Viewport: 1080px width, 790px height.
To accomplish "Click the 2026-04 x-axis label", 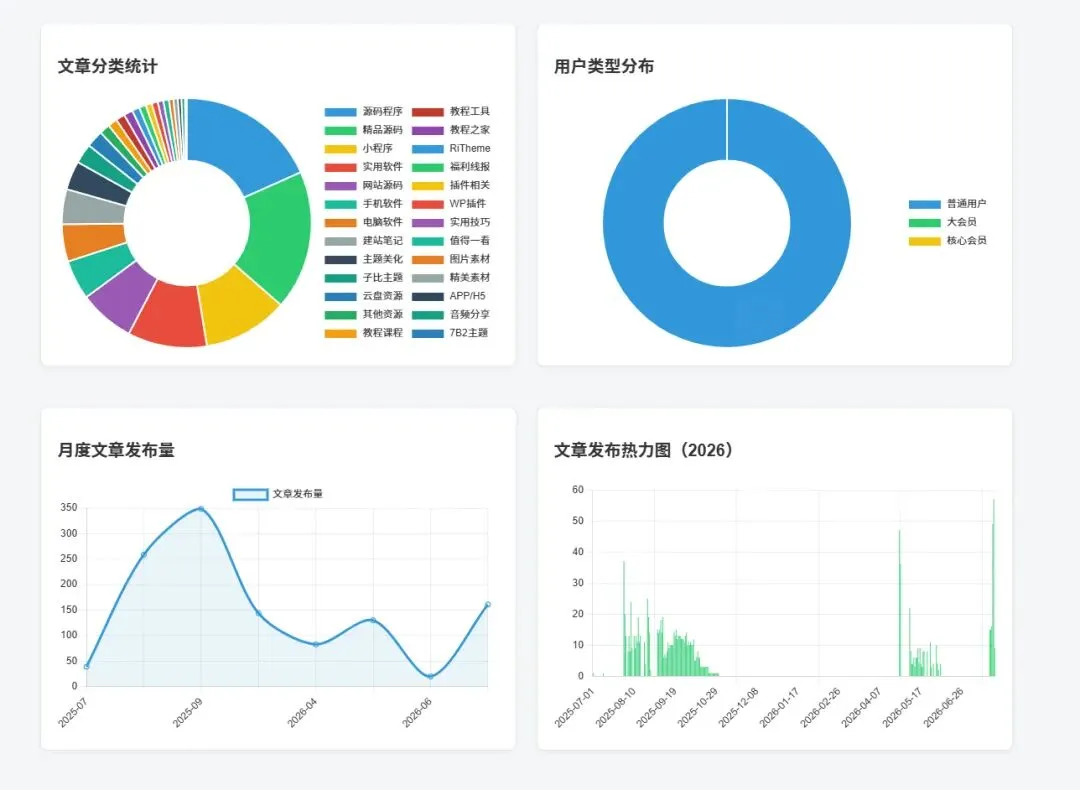I will coord(302,711).
